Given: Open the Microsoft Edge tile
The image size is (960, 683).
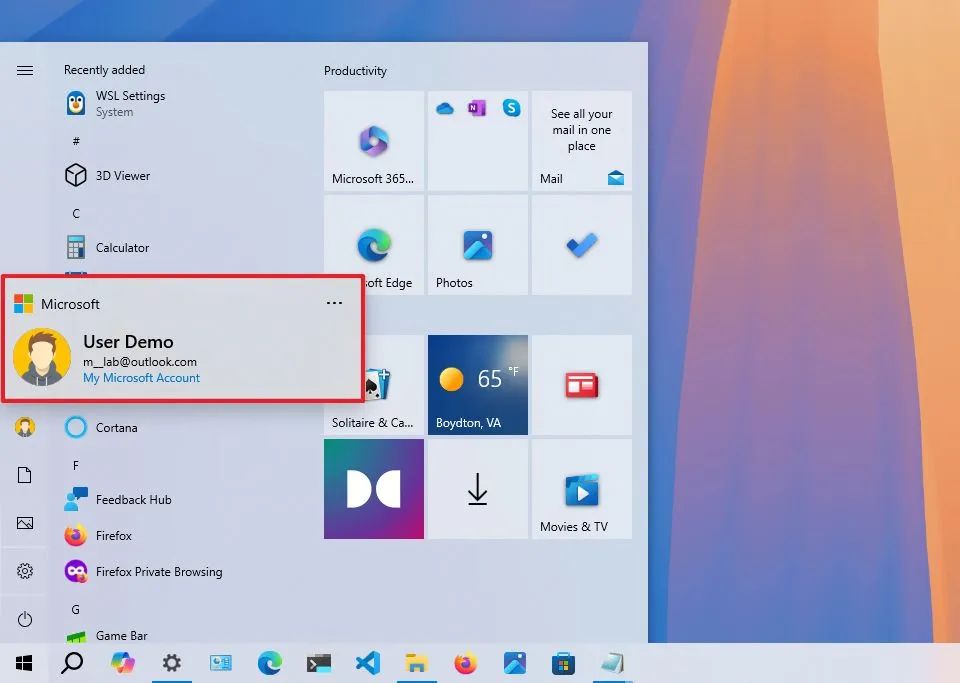Looking at the screenshot, I should coord(373,245).
